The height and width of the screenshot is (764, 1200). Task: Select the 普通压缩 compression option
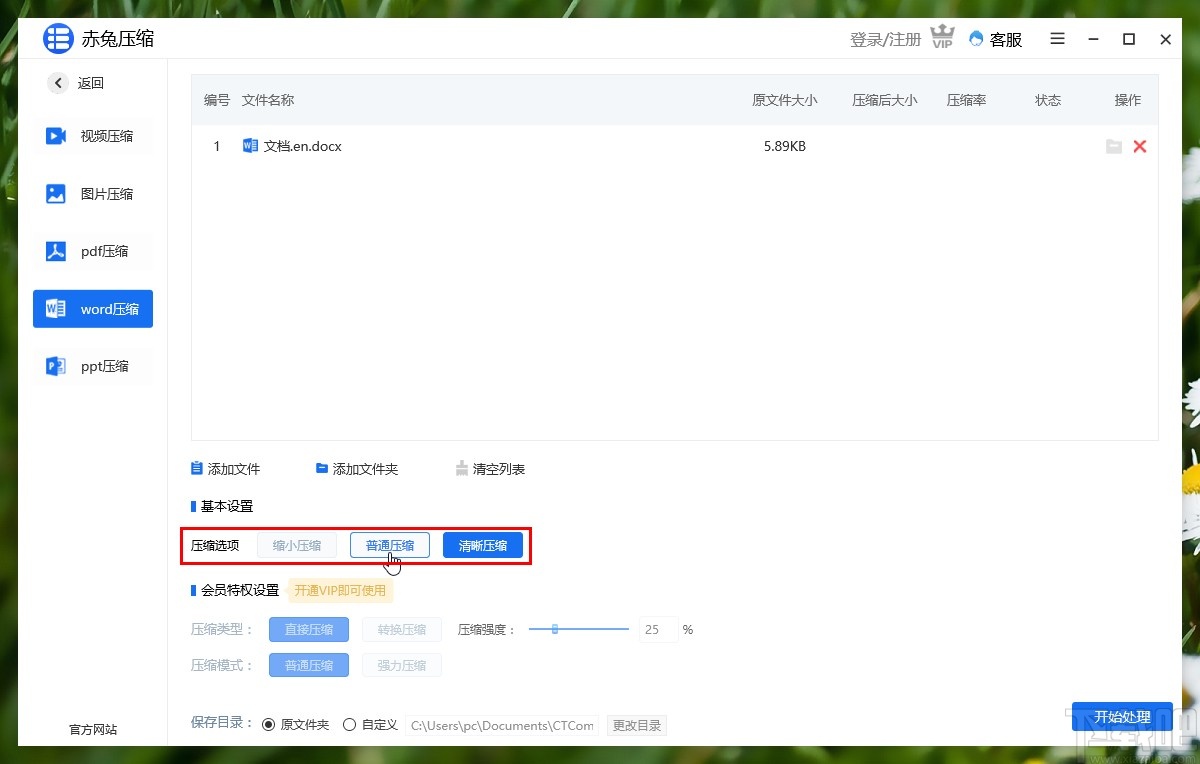click(x=390, y=545)
